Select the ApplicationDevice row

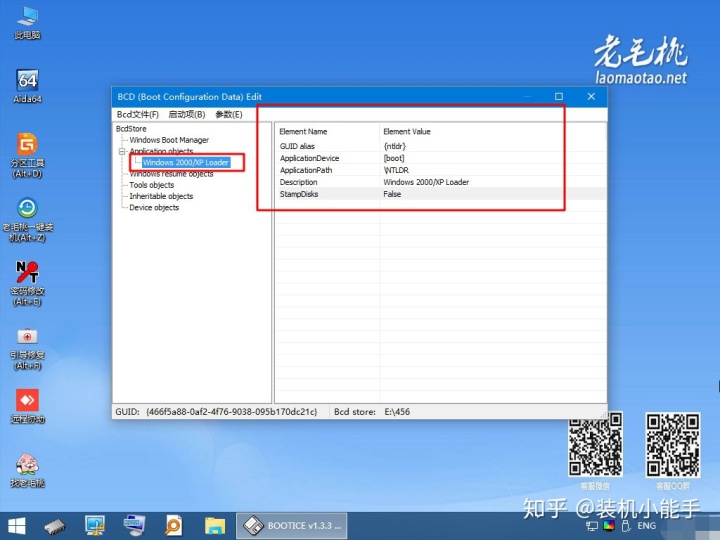[x=441, y=158]
